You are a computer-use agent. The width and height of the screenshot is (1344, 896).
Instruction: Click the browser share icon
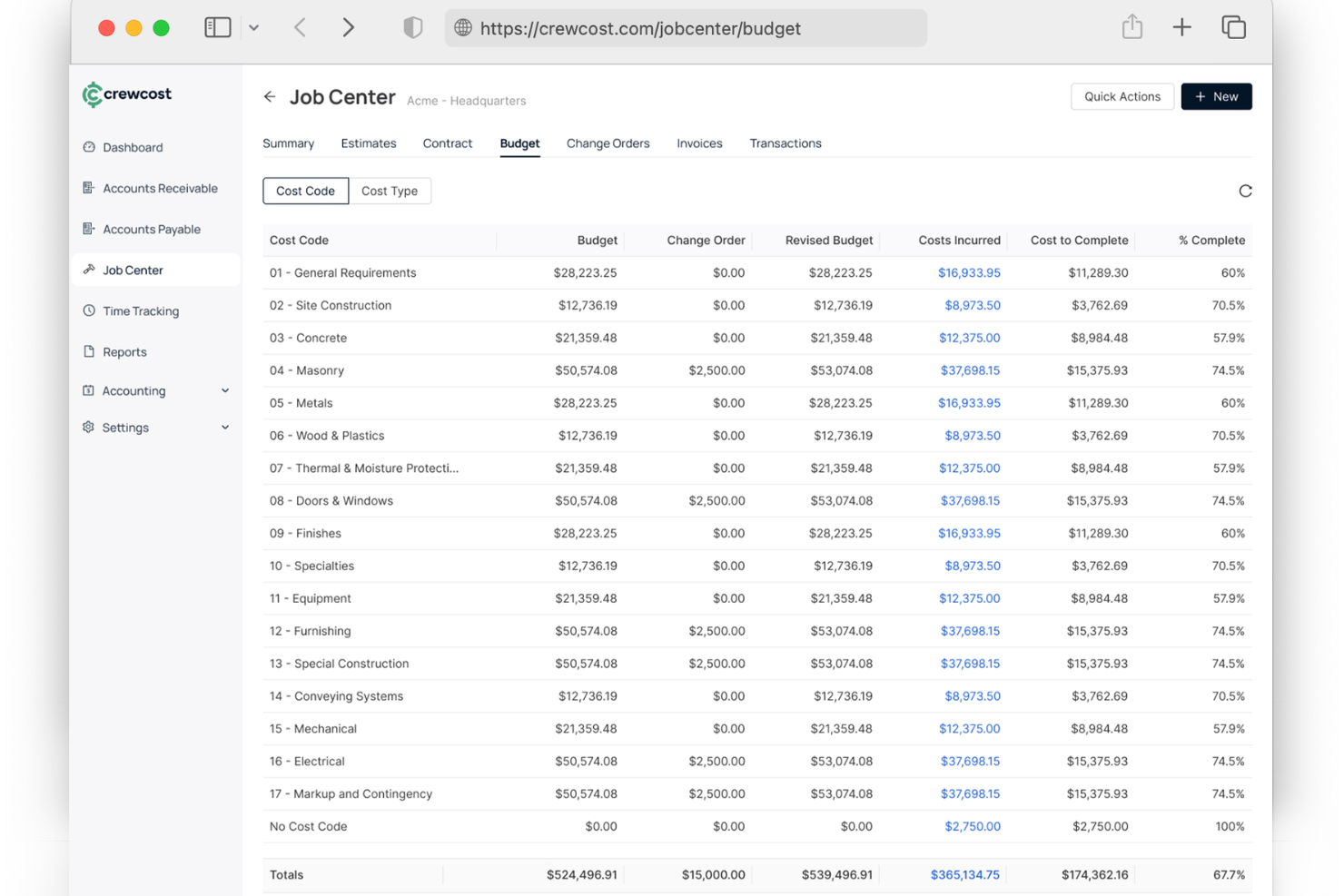(1132, 27)
